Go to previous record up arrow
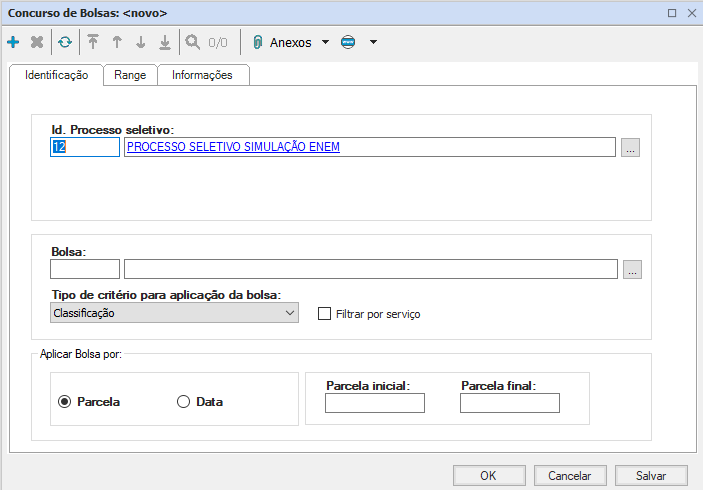This screenshot has height=490, width=703. pos(117,43)
